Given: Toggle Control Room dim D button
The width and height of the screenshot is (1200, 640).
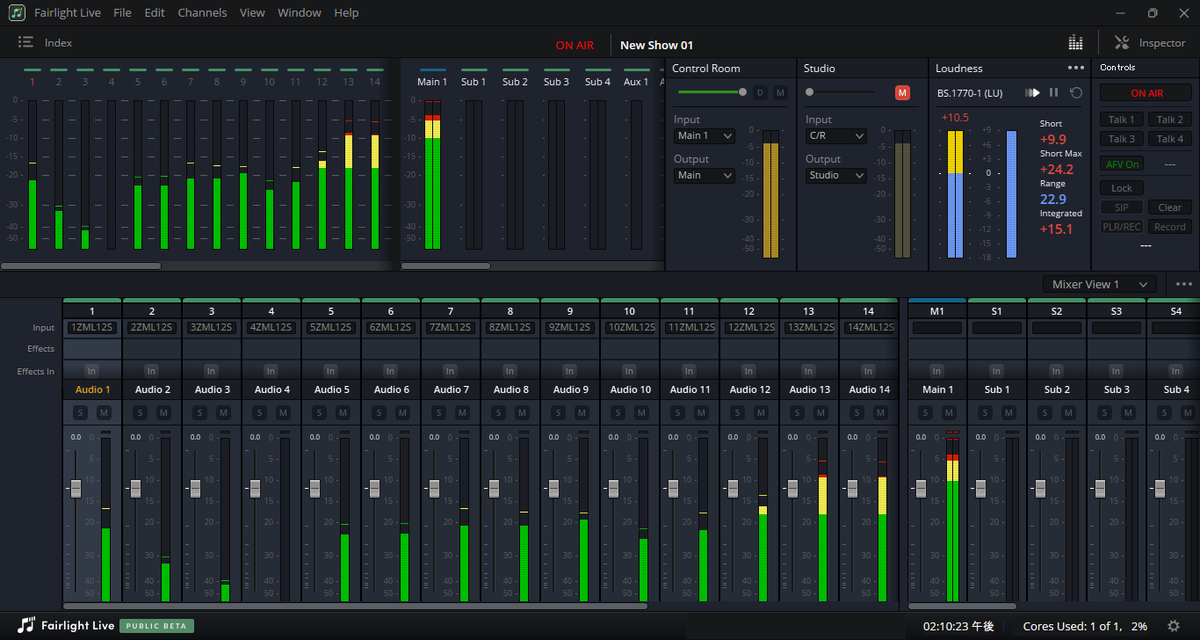Looking at the screenshot, I should 760,93.
